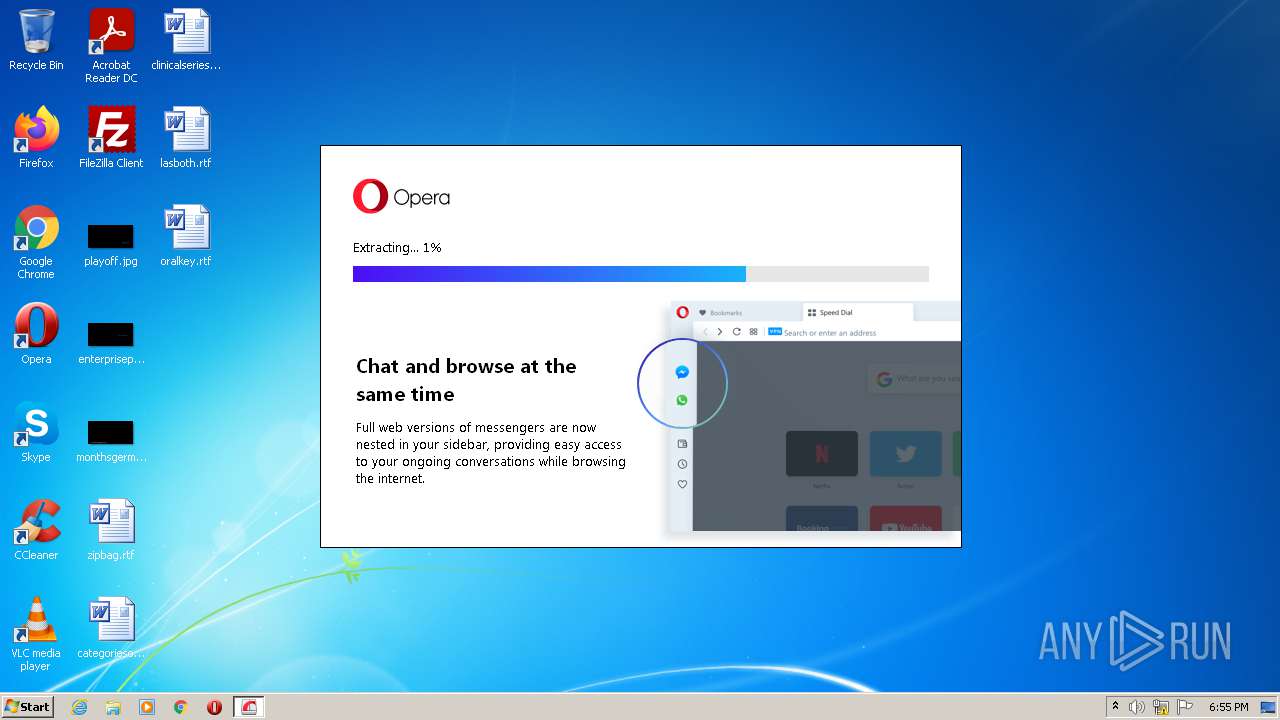This screenshot has height=720, width=1280.
Task: Click the 'Extracting... 1%' status text
Action: point(397,247)
